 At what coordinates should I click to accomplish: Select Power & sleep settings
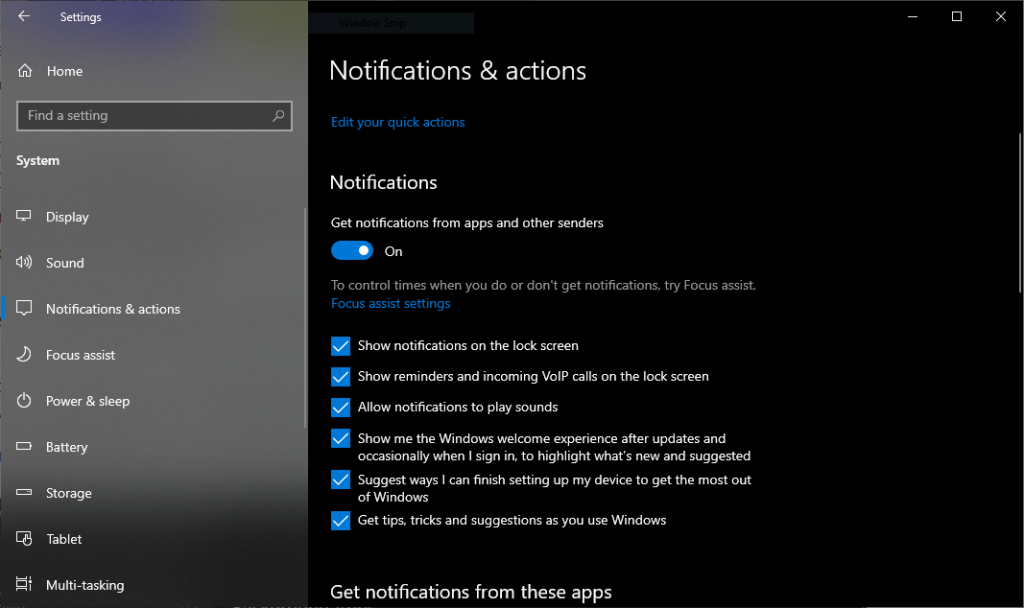click(86, 400)
